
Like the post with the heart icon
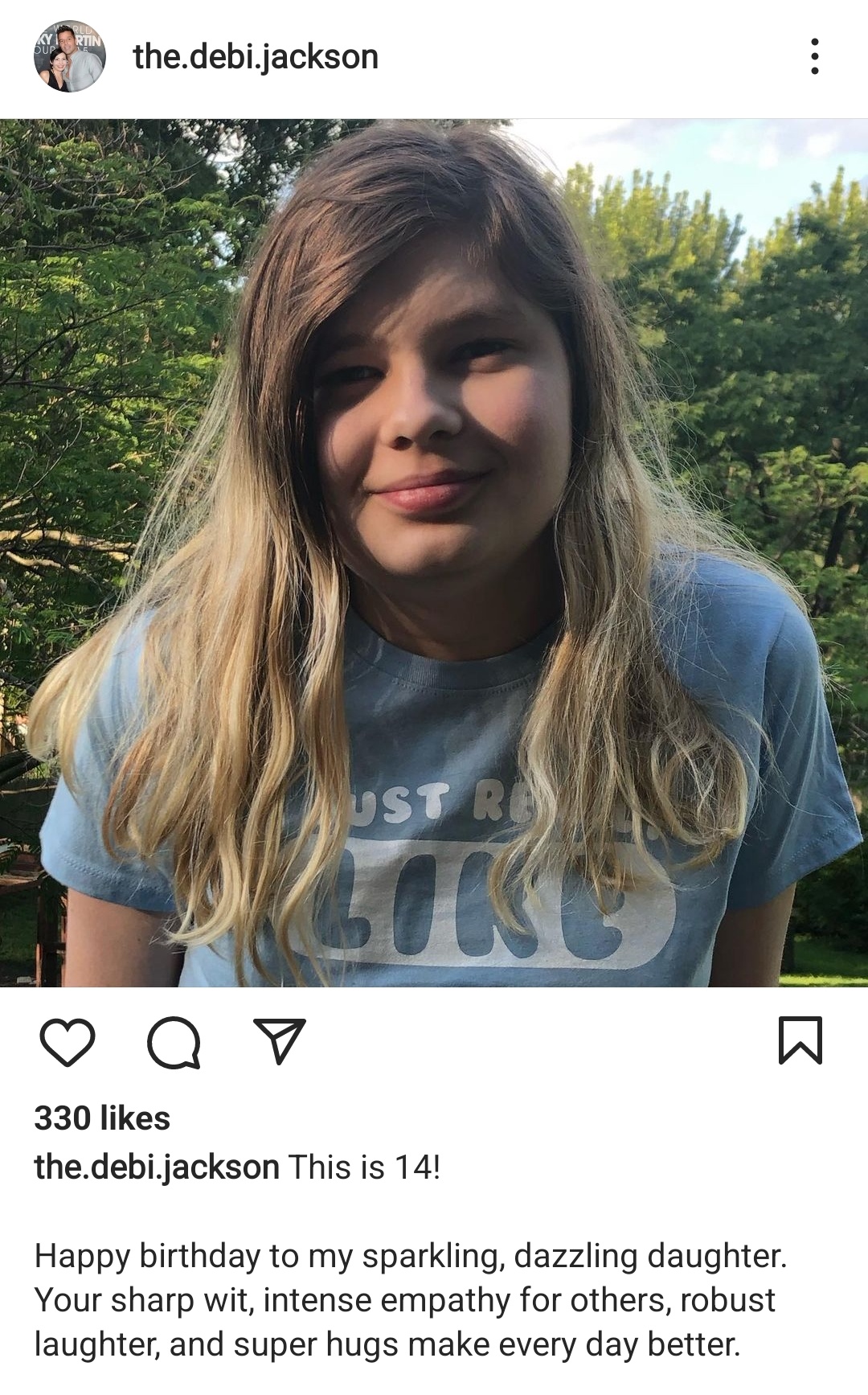pyautogui.click(x=68, y=1041)
